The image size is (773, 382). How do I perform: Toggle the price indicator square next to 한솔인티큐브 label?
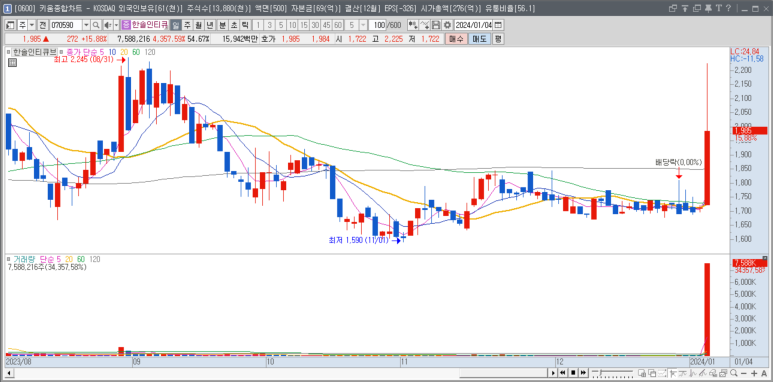tap(8, 51)
